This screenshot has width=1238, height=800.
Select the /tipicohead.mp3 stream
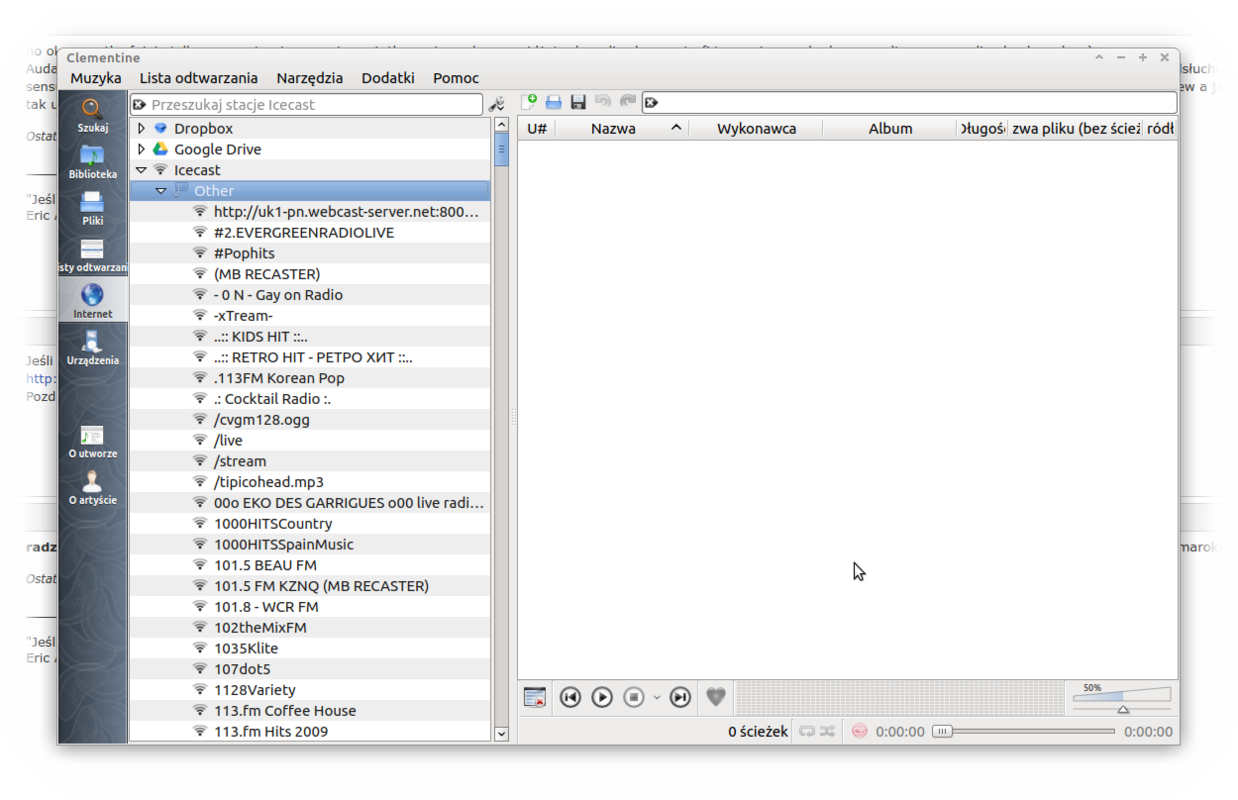point(269,482)
